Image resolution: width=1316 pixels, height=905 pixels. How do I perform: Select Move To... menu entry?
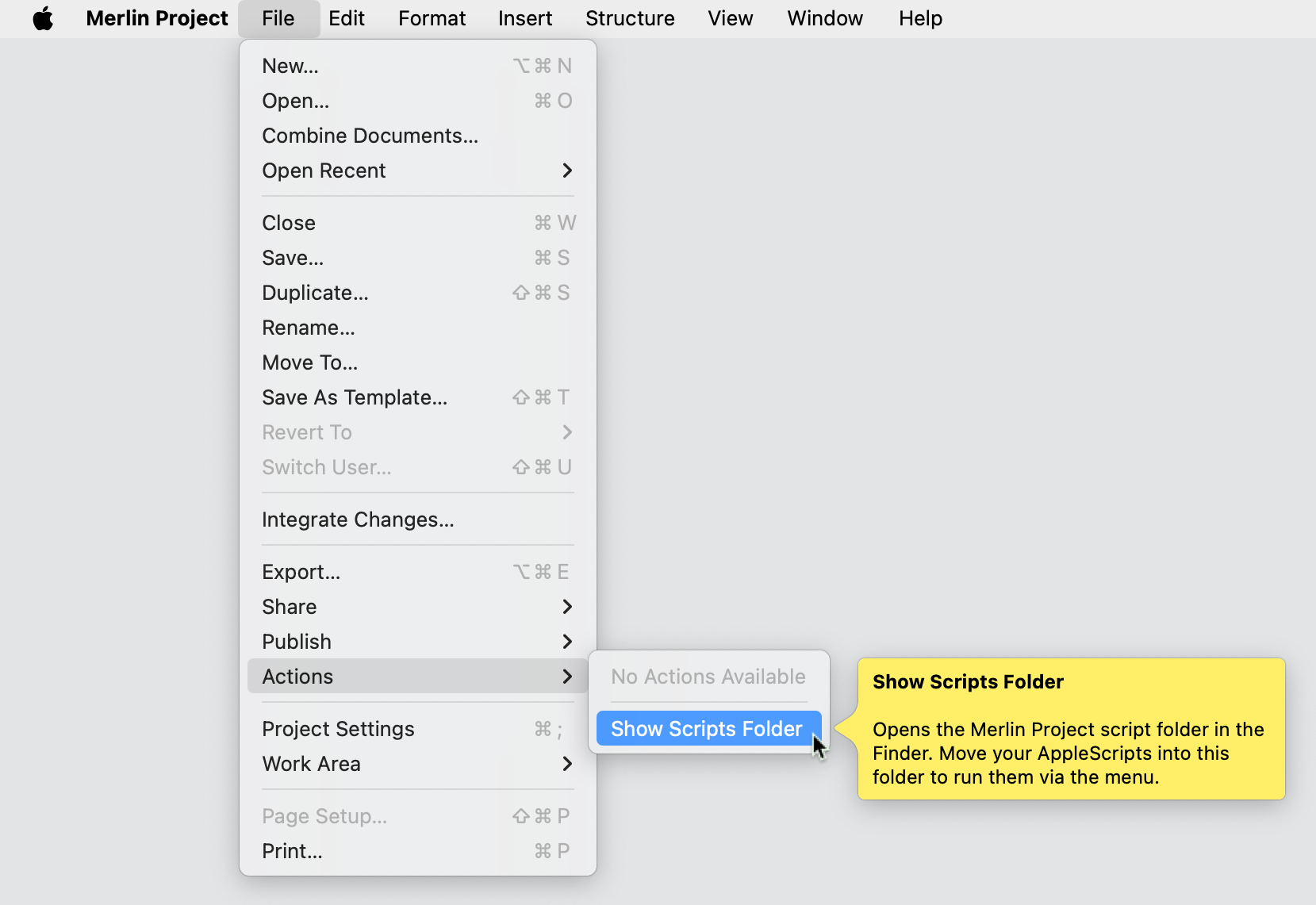tap(418, 362)
